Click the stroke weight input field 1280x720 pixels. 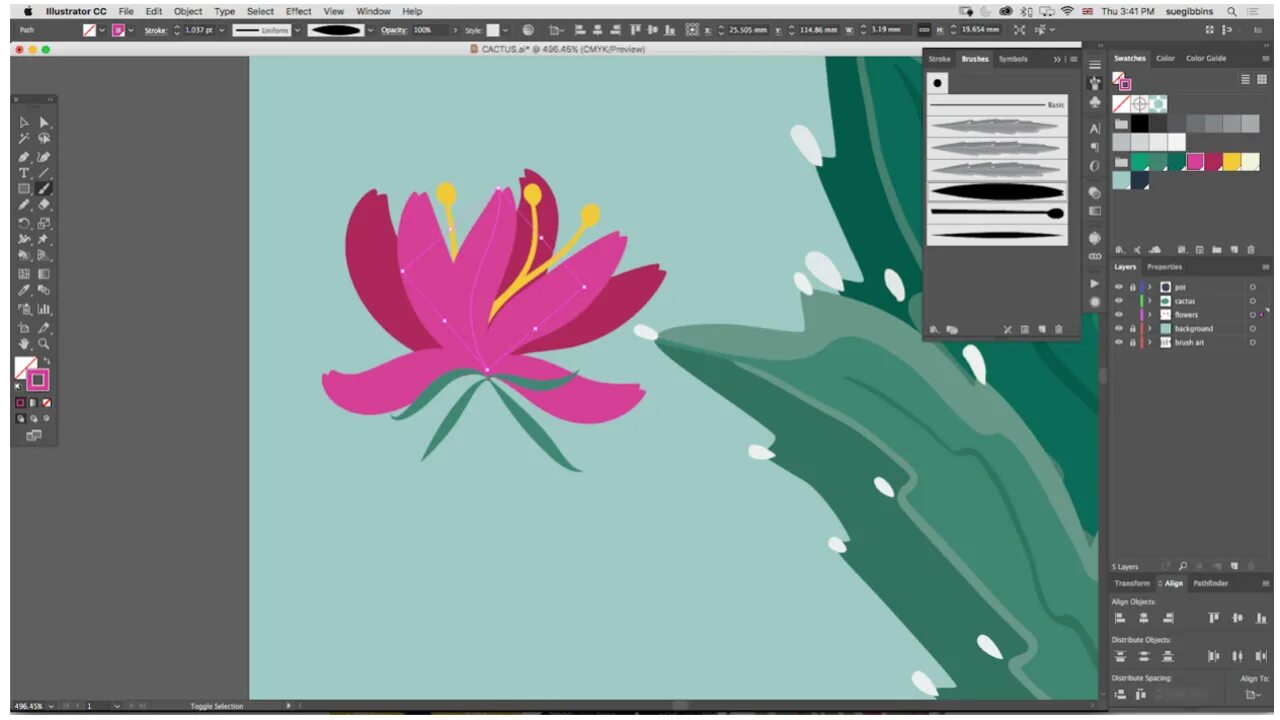click(x=199, y=30)
